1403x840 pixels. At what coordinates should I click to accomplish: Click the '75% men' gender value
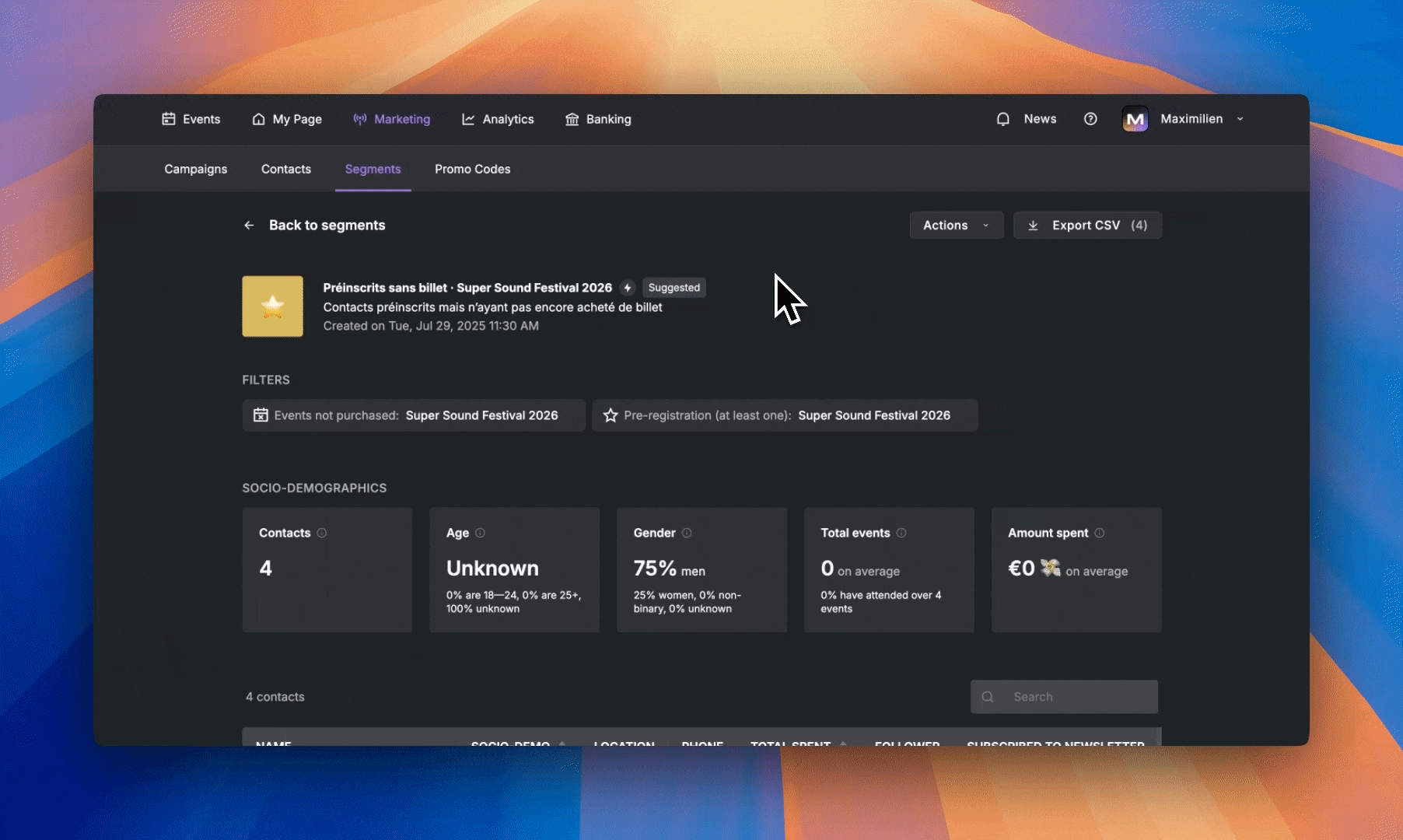pos(669,569)
